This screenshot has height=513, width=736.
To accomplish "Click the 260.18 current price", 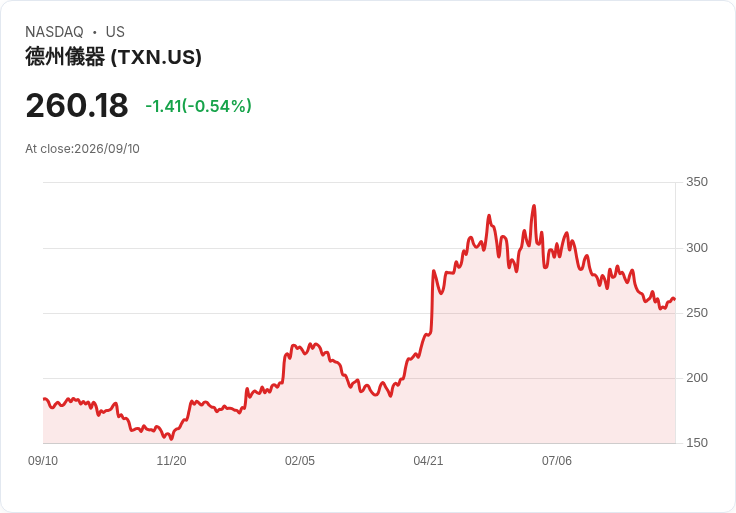I will pos(77,105).
